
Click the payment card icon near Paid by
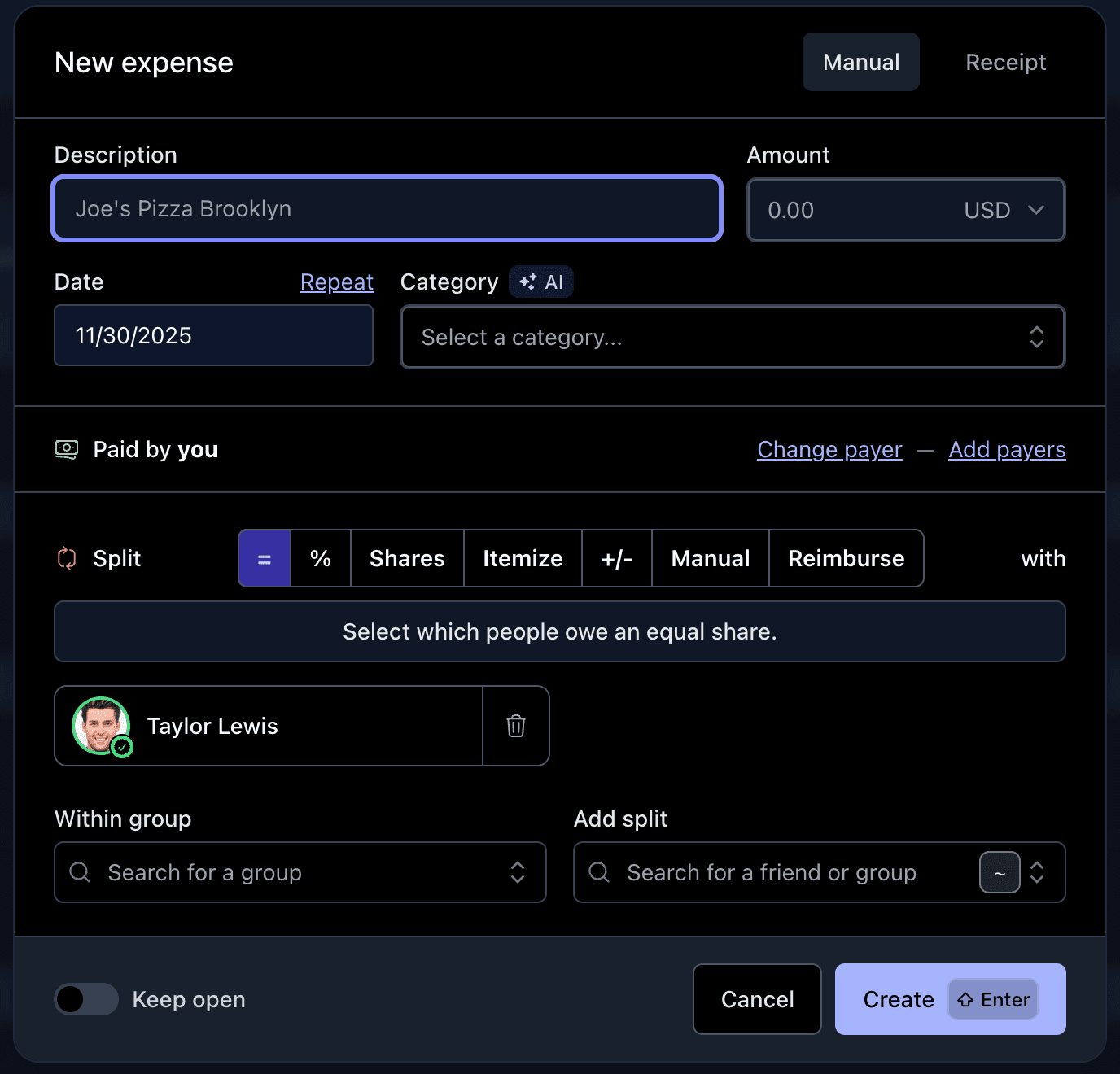(x=68, y=449)
